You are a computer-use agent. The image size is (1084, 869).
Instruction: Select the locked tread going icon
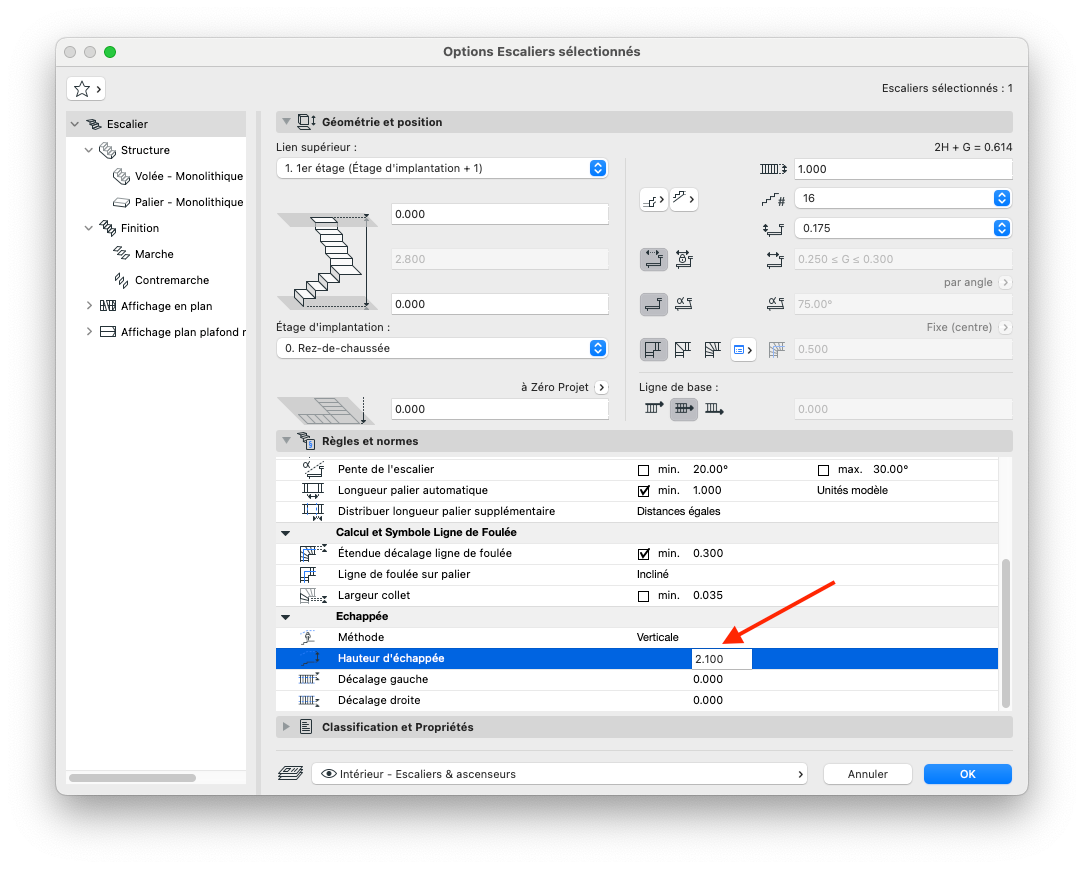tap(684, 259)
